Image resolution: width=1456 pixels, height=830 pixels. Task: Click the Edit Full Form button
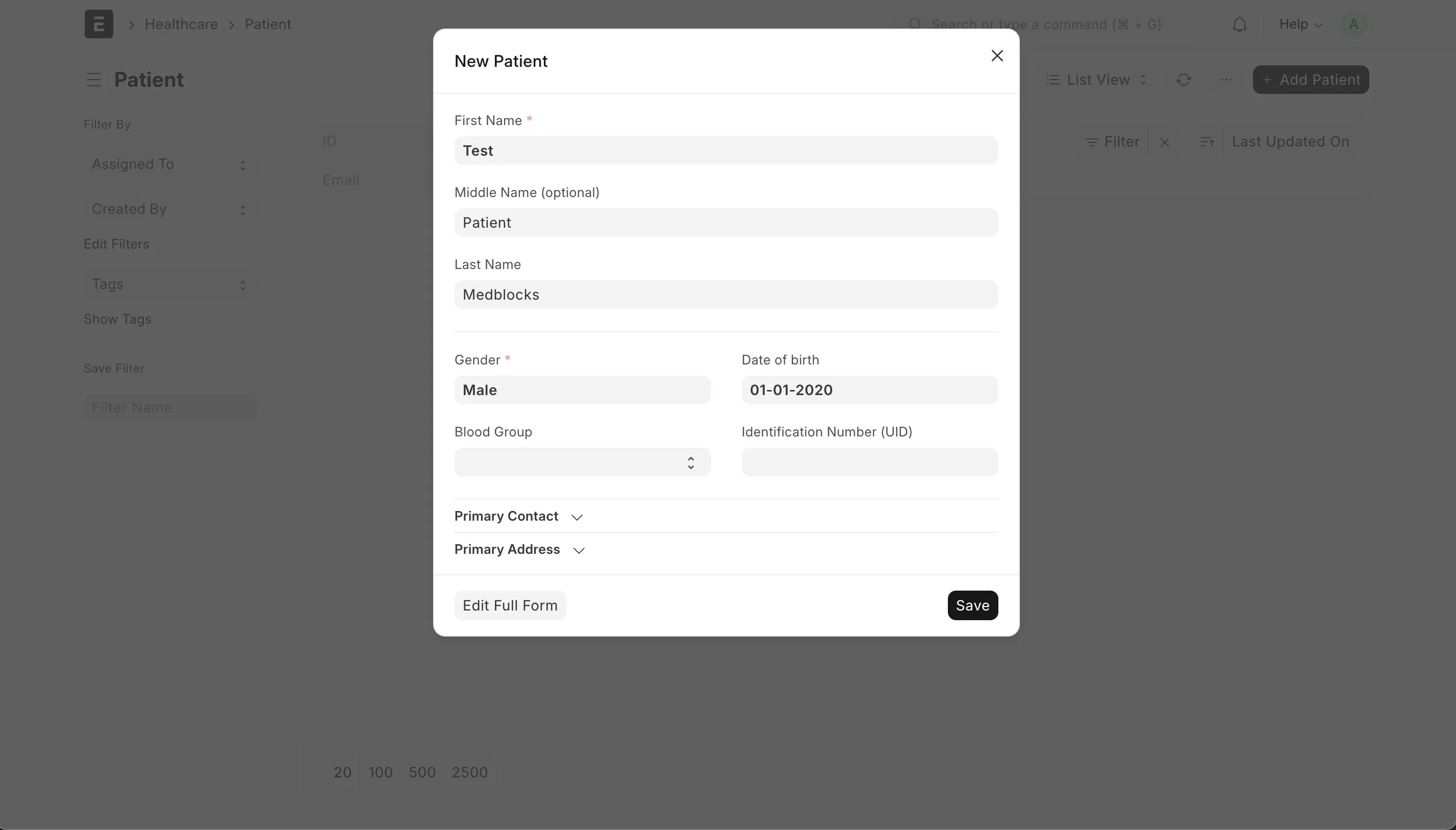(x=510, y=605)
